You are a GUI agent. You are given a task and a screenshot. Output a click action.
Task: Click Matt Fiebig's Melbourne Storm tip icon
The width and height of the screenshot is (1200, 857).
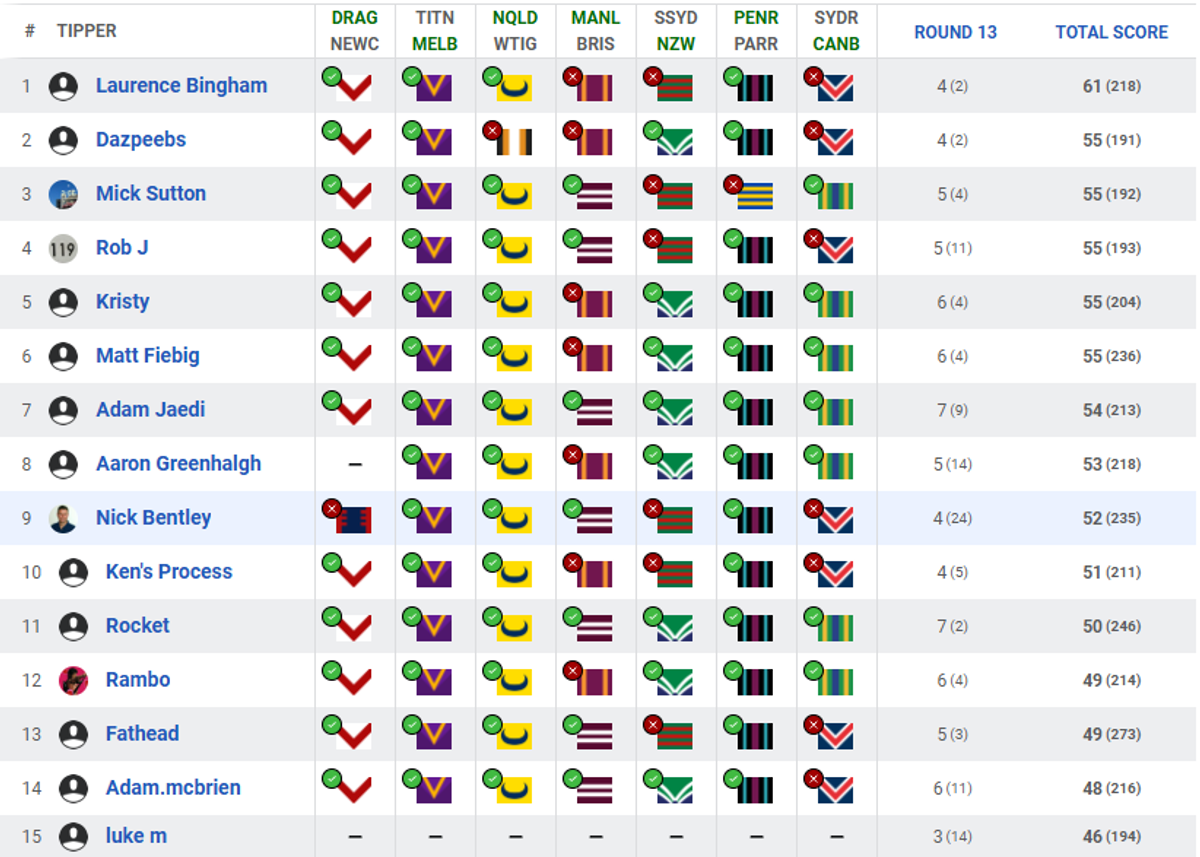[427, 354]
